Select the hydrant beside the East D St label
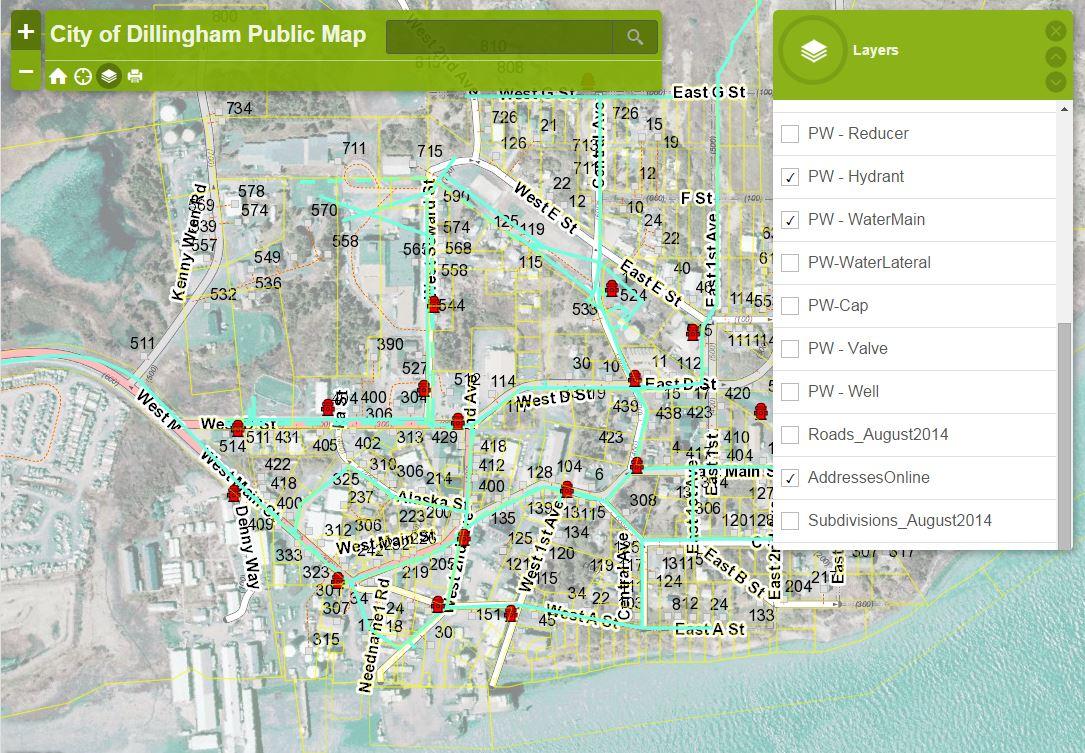The image size is (1085, 753). tap(635, 379)
